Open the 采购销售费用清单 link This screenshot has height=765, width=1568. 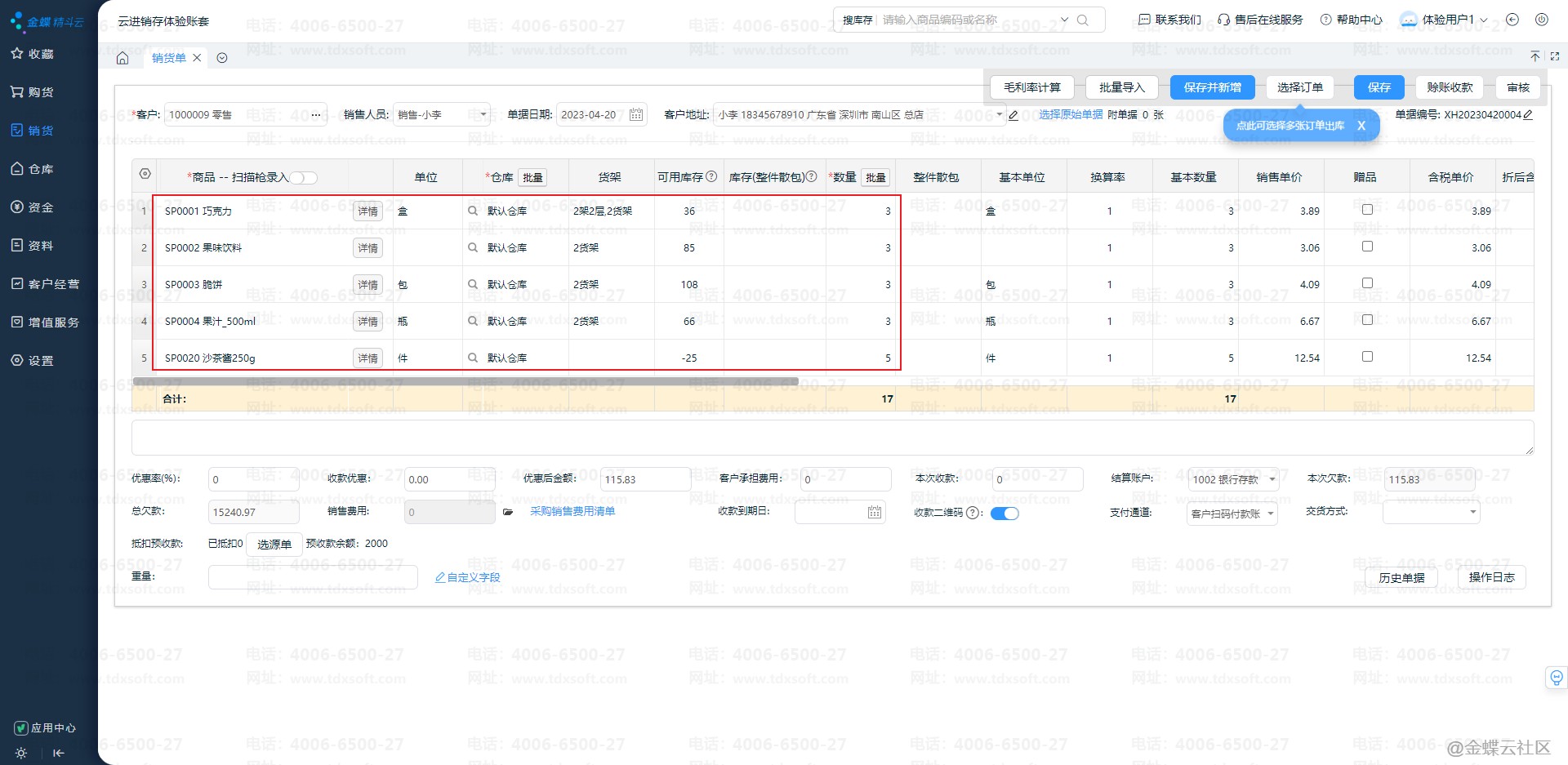click(x=572, y=512)
